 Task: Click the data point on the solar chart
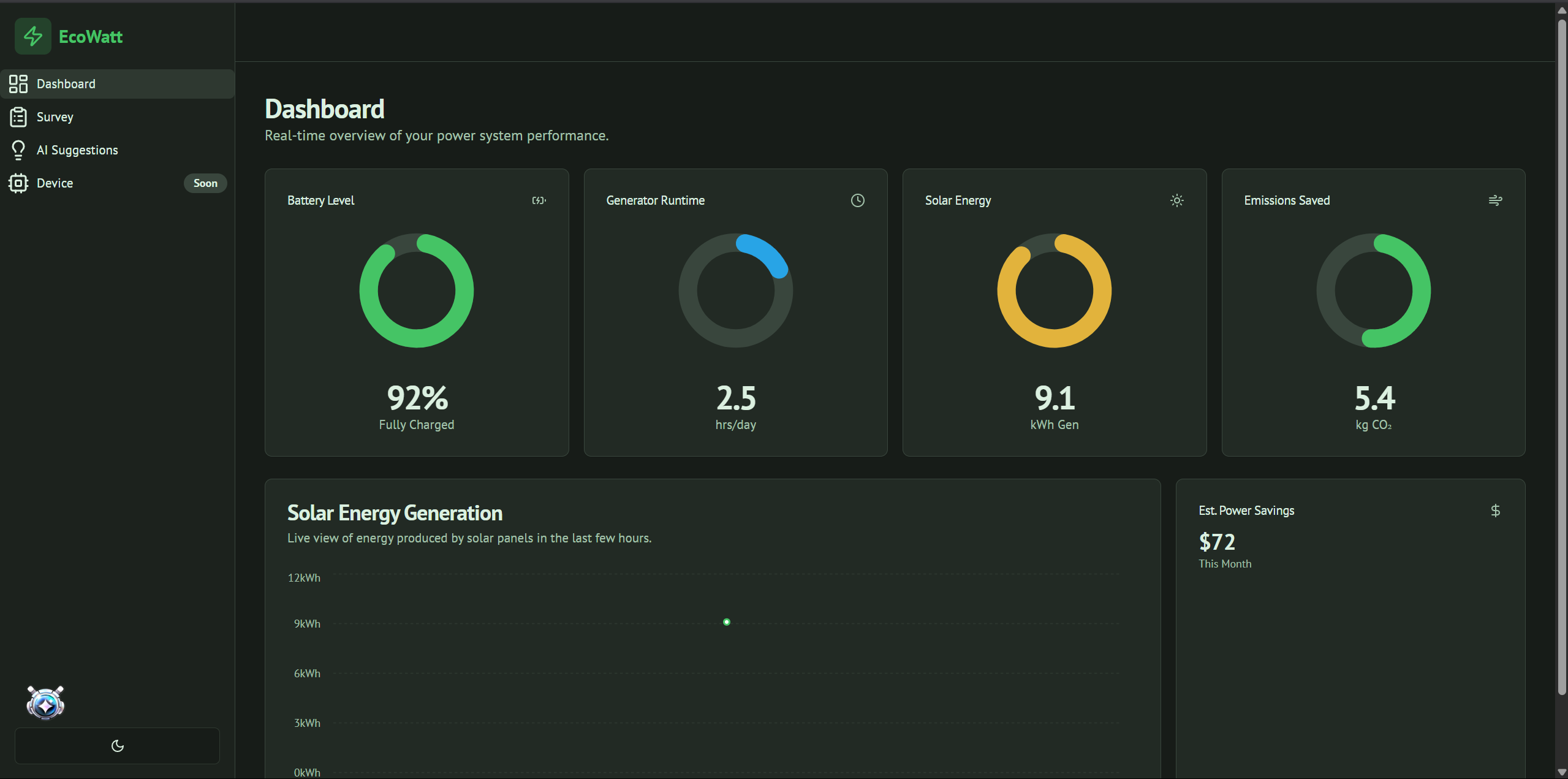(x=726, y=622)
